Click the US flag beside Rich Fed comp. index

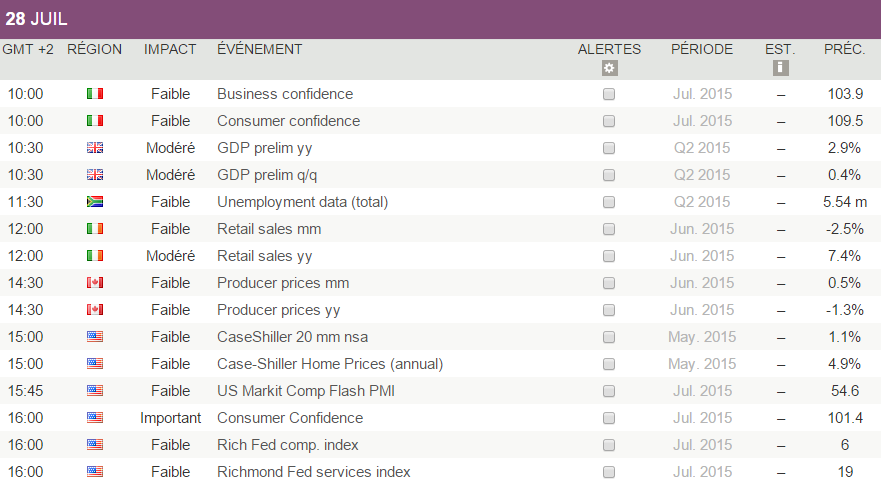coord(95,445)
